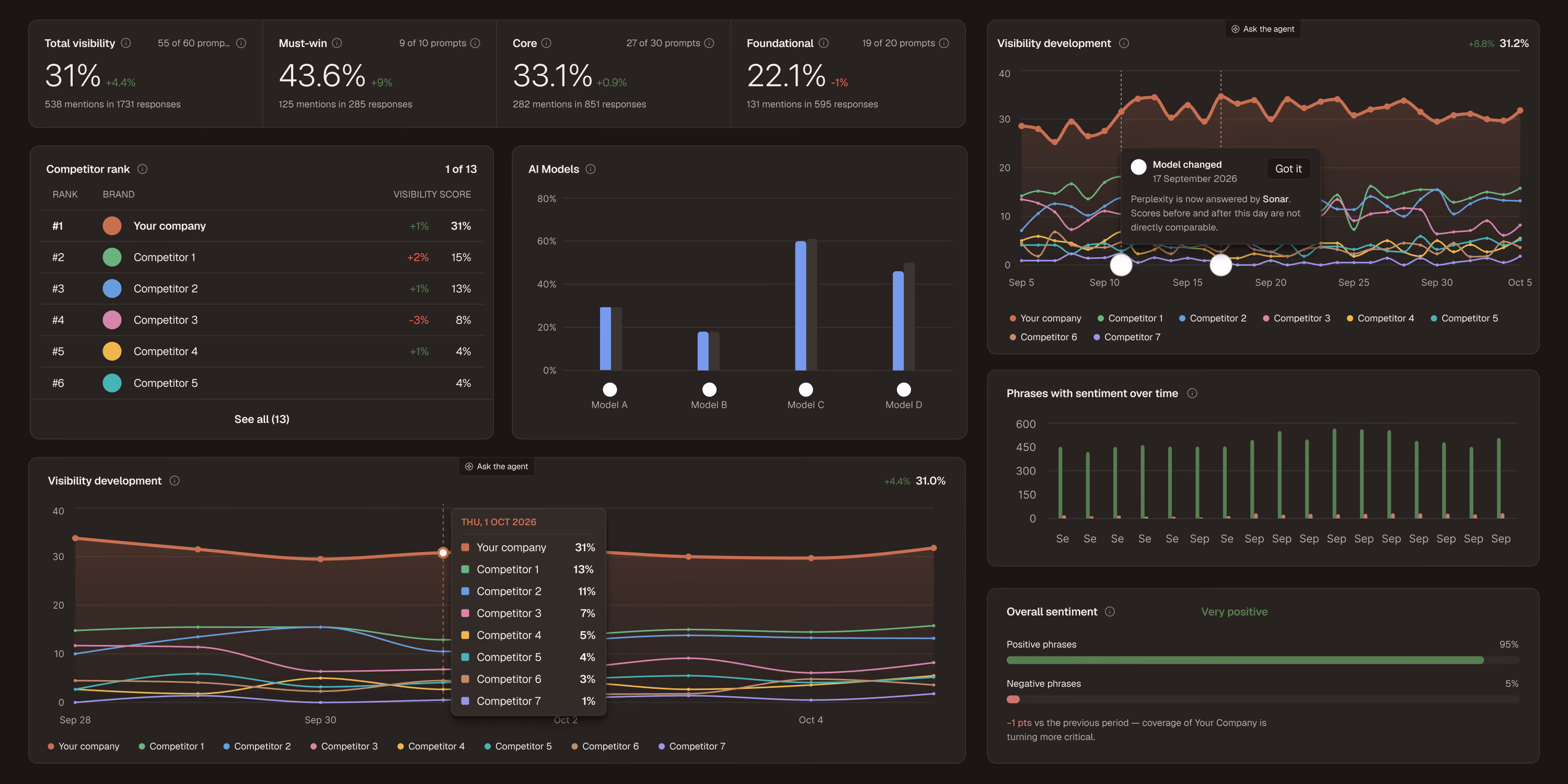Toggle Competitor 4 legend in bottom chart

pyautogui.click(x=430, y=746)
